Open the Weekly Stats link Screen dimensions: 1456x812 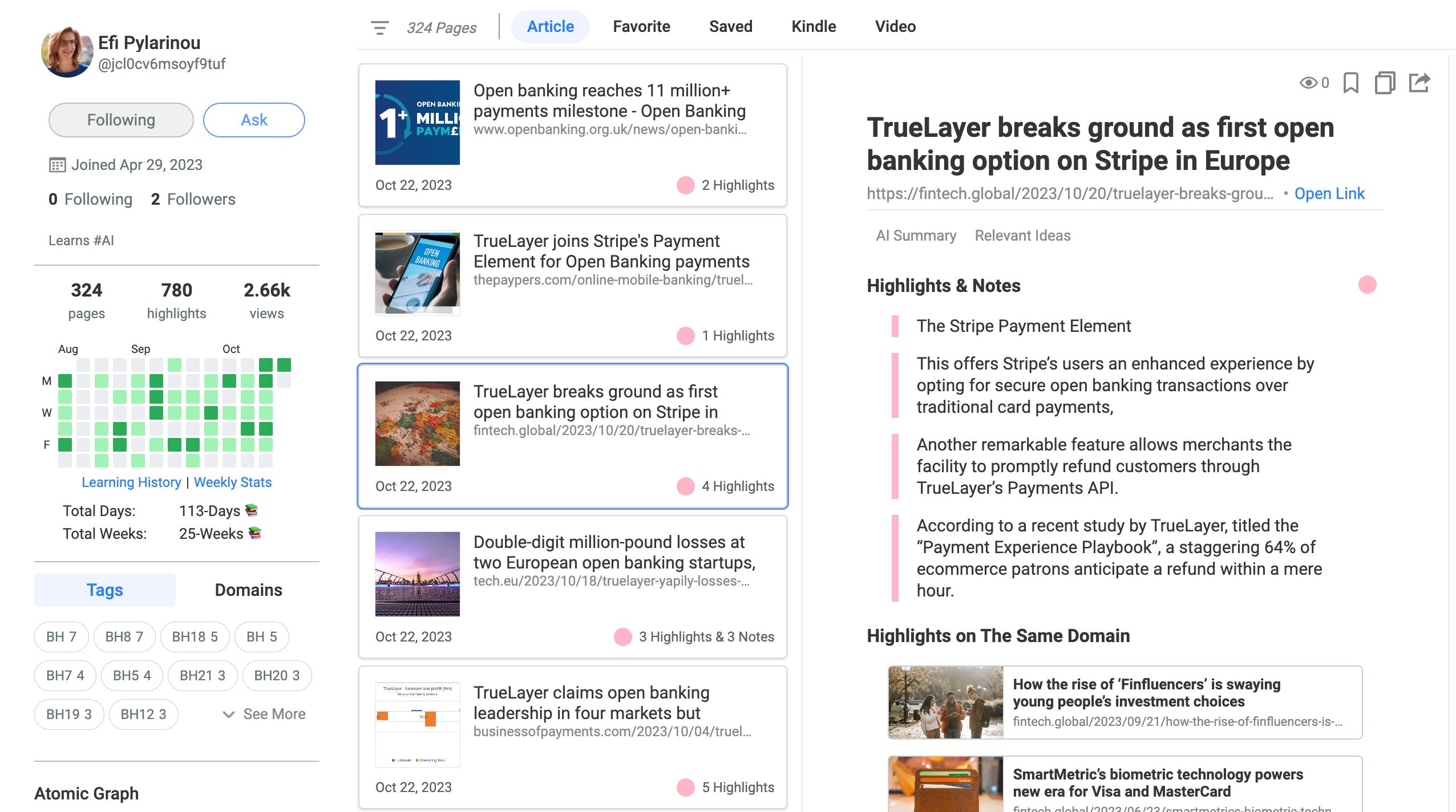click(x=233, y=482)
